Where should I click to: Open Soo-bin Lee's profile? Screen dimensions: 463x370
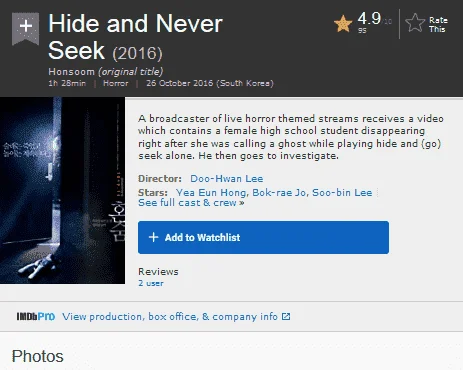(x=342, y=193)
